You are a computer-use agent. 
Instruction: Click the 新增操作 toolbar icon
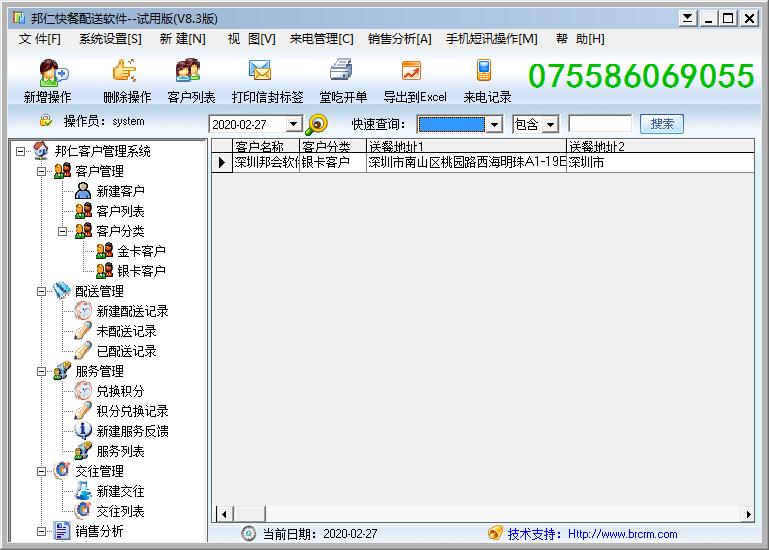pyautogui.click(x=53, y=72)
